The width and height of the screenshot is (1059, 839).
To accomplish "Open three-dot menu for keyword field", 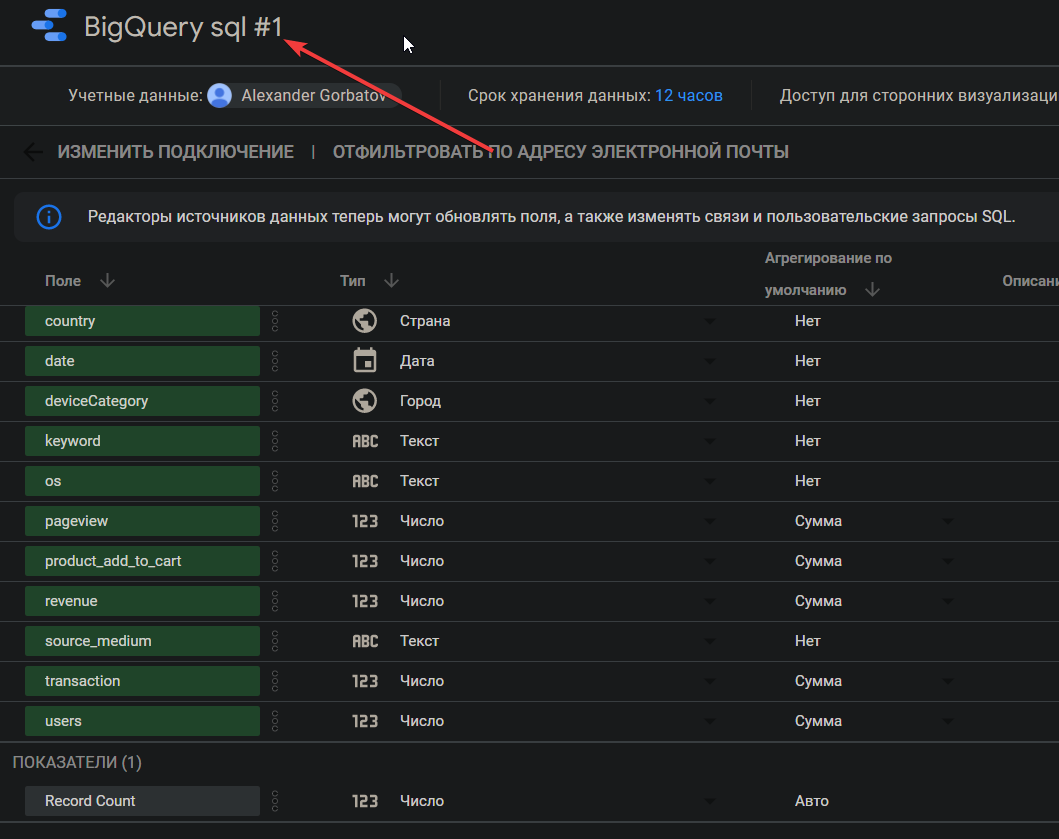I will coord(275,441).
